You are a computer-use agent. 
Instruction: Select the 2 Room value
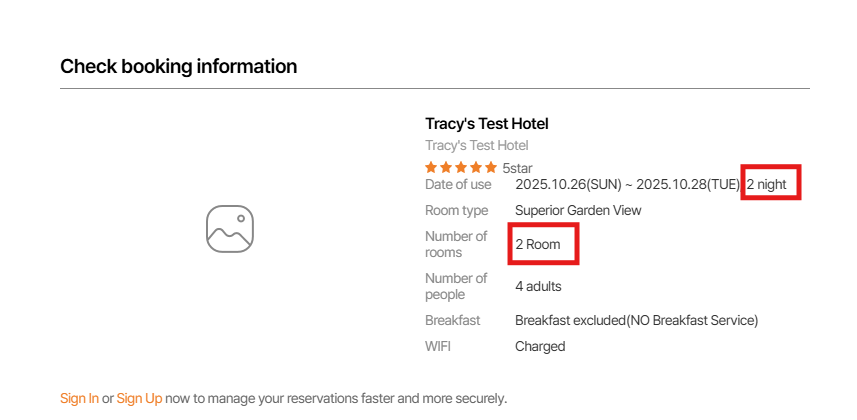click(538, 244)
